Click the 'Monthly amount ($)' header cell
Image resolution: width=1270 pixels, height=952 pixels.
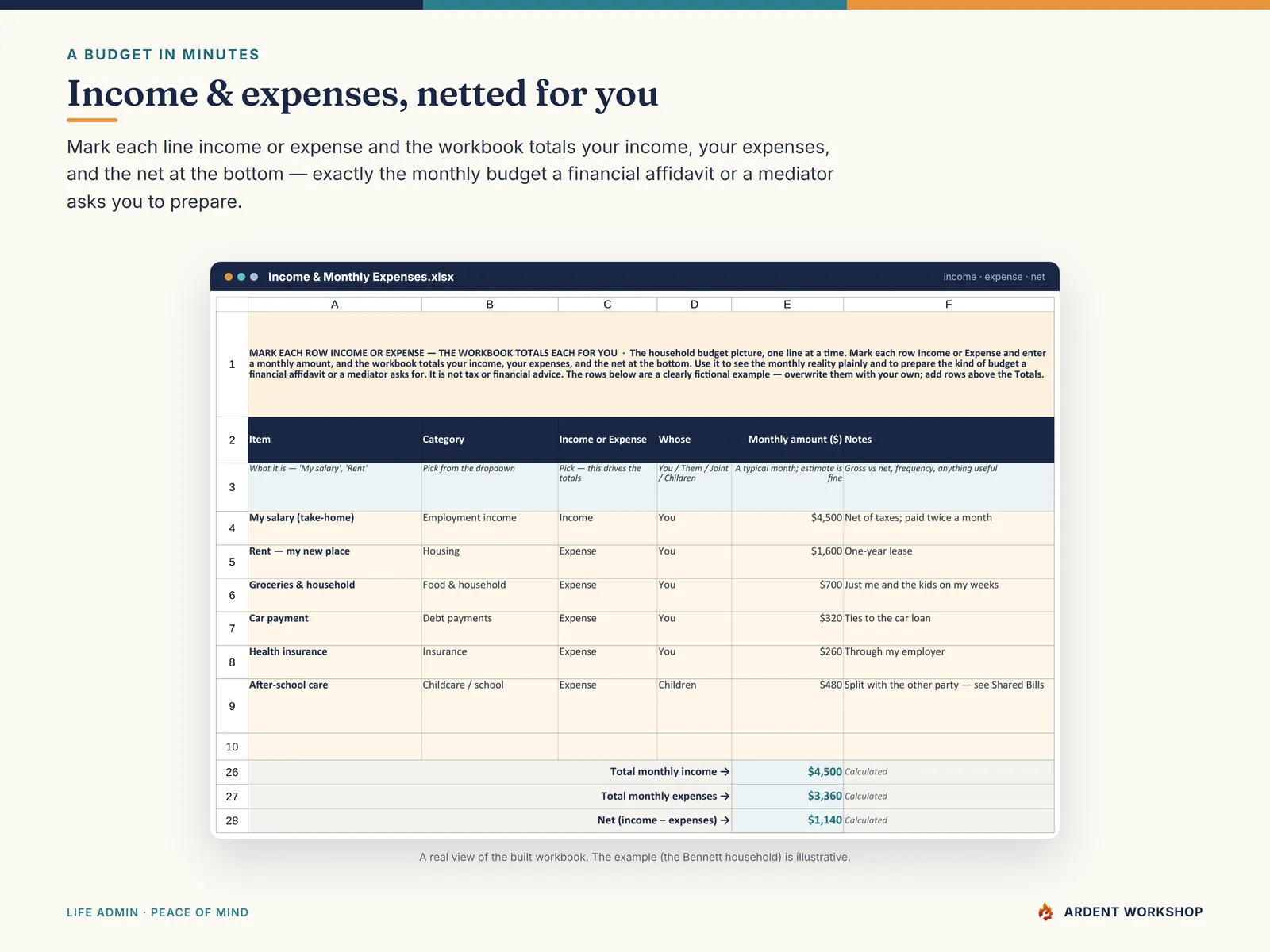[x=787, y=440]
